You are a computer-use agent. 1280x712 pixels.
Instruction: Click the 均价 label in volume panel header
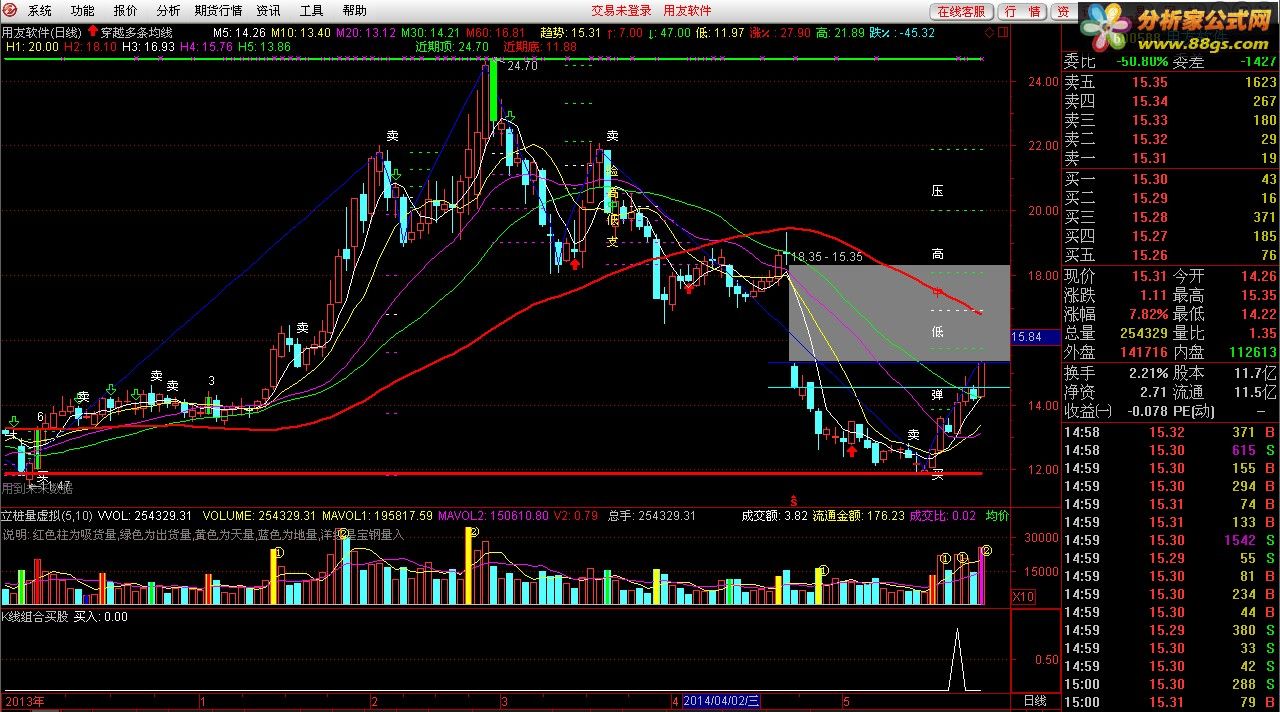click(x=997, y=516)
